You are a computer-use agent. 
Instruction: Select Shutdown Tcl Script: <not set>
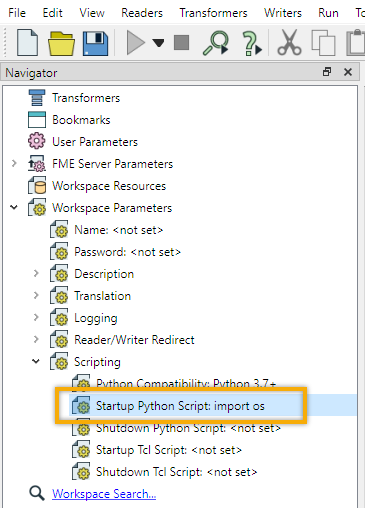(x=176, y=472)
